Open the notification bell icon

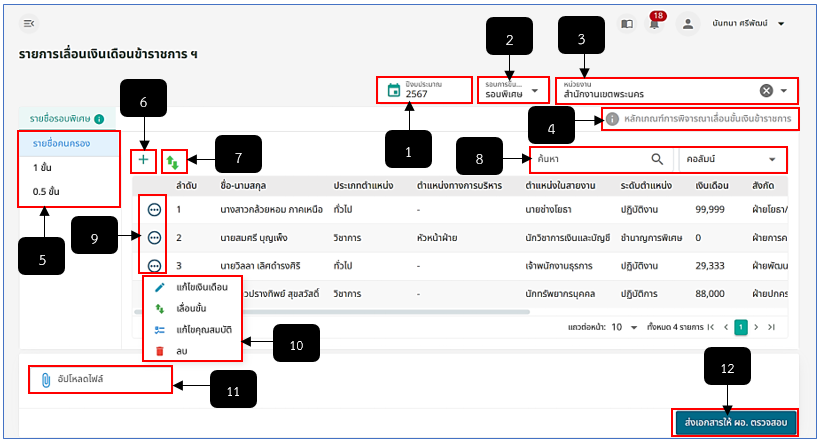tap(655, 24)
